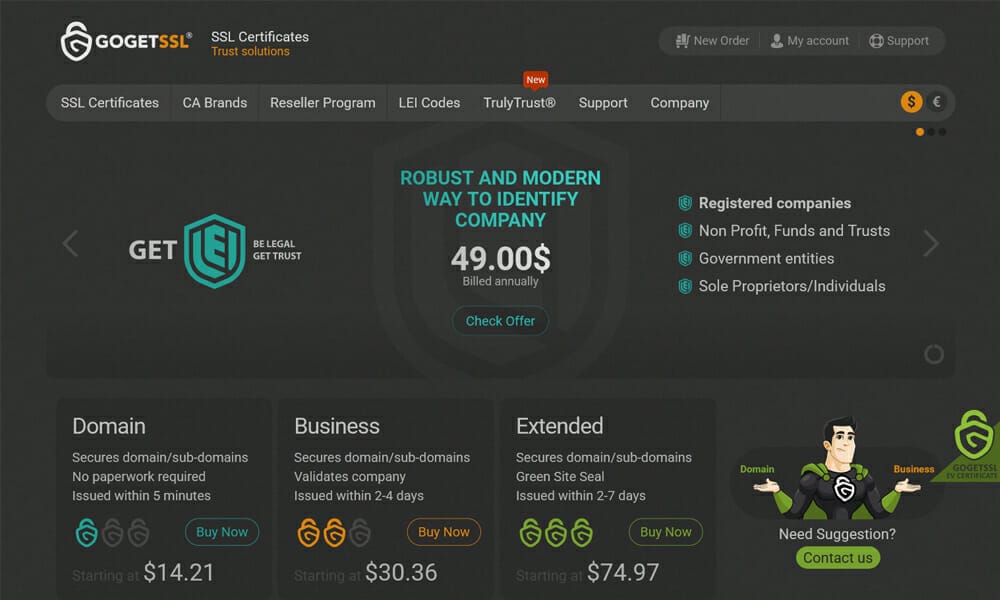This screenshot has width=1000, height=600.
Task: Click the My account user icon
Action: click(776, 41)
